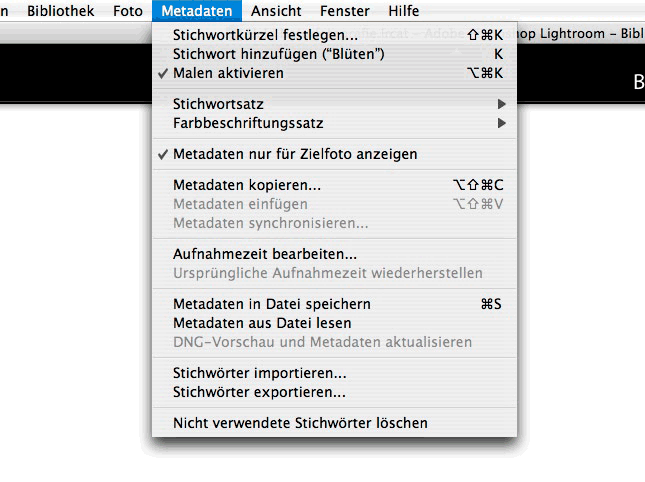The height and width of the screenshot is (482, 645).
Task: Close the highlighted Metadaten menu
Action: point(197,11)
